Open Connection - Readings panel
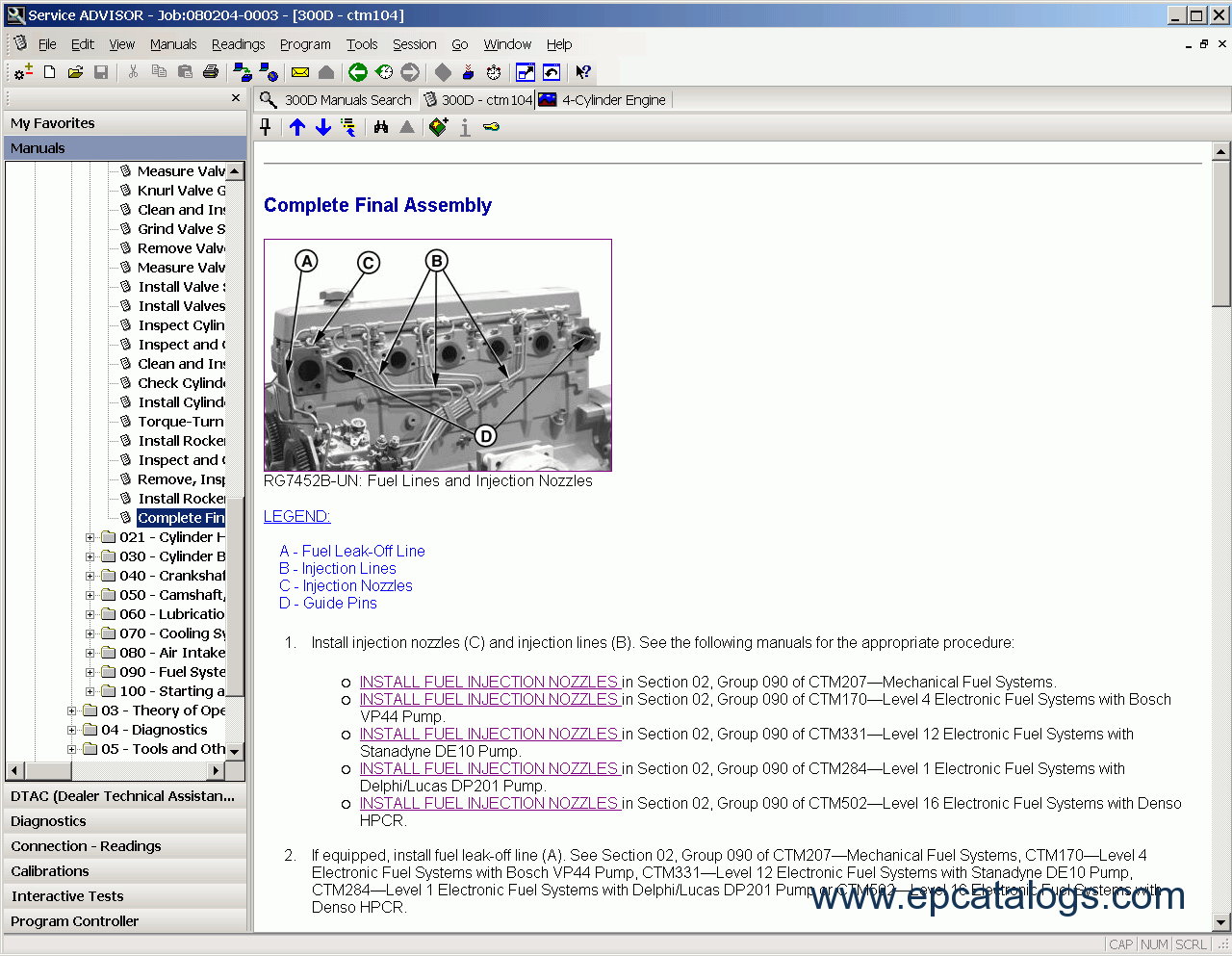The height and width of the screenshot is (956, 1232). click(x=125, y=846)
